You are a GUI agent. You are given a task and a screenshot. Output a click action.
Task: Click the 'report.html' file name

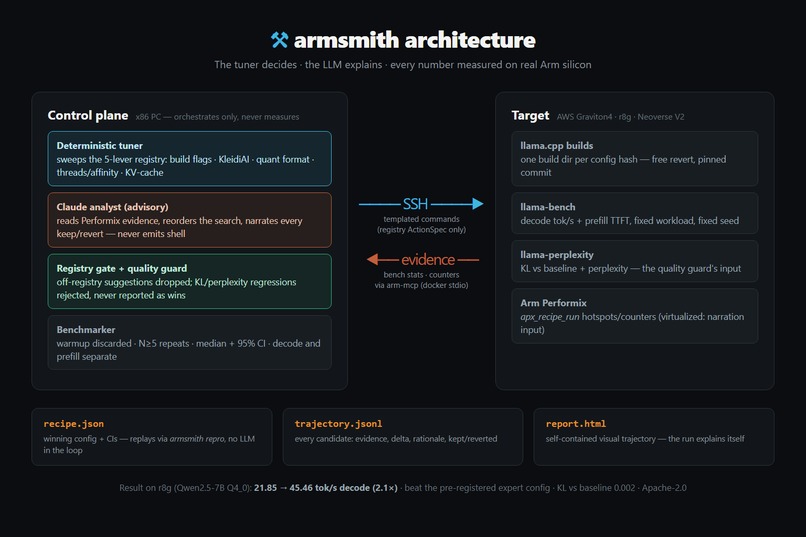click(576, 423)
